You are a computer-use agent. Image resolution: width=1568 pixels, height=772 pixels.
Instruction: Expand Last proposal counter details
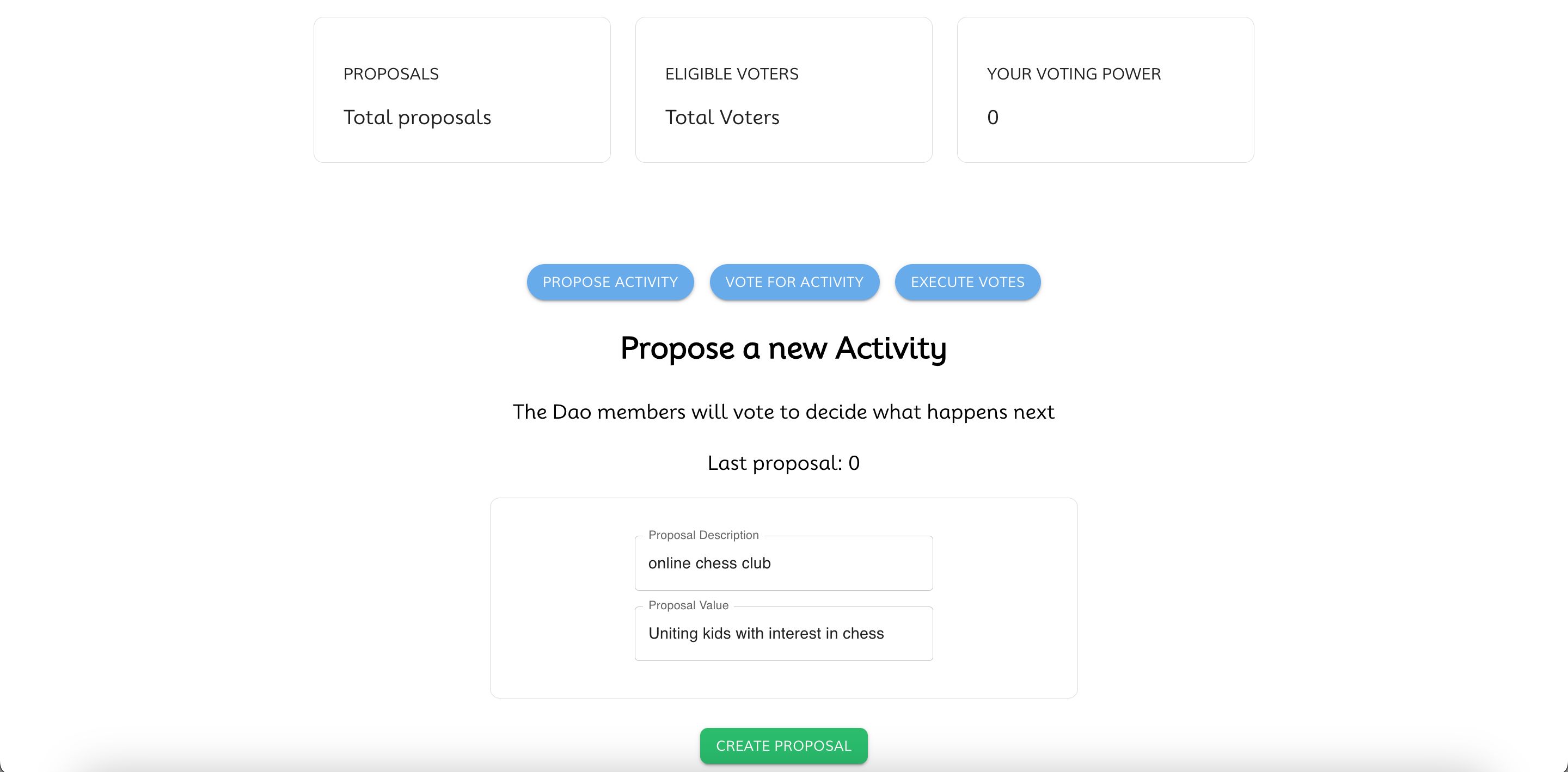[x=783, y=463]
